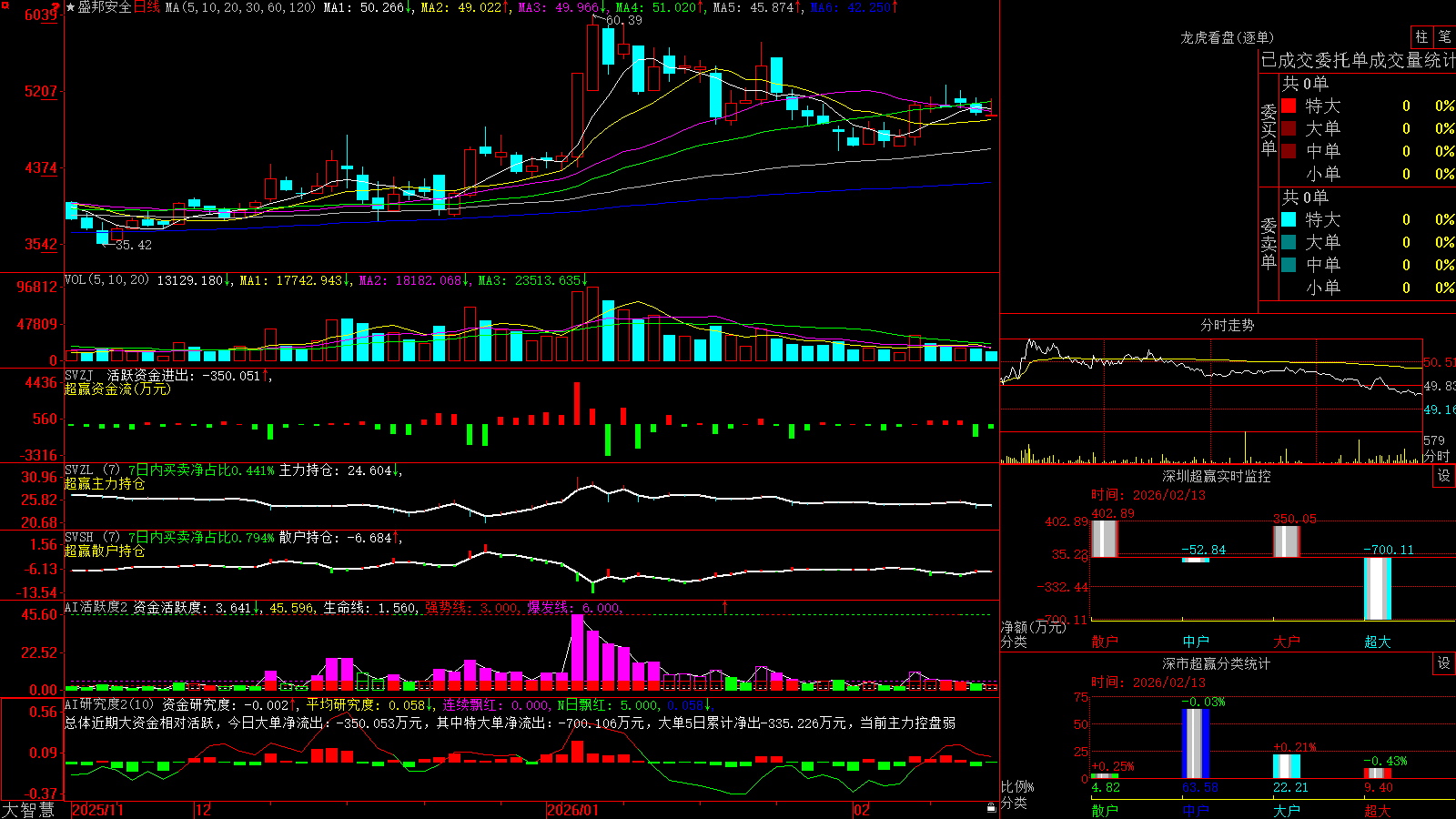Click the 日线 period label

147,7
